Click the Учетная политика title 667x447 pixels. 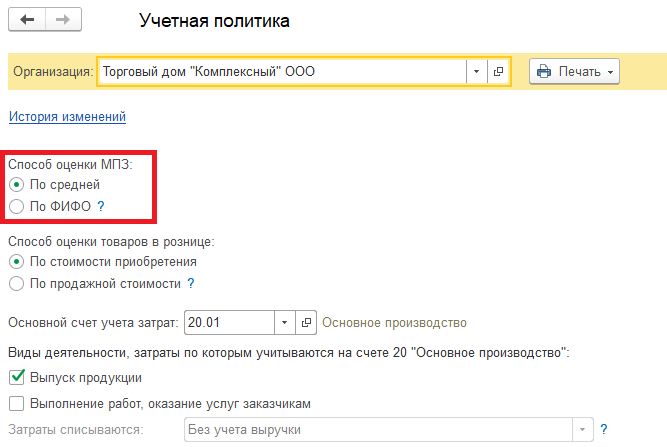pyautogui.click(x=214, y=21)
